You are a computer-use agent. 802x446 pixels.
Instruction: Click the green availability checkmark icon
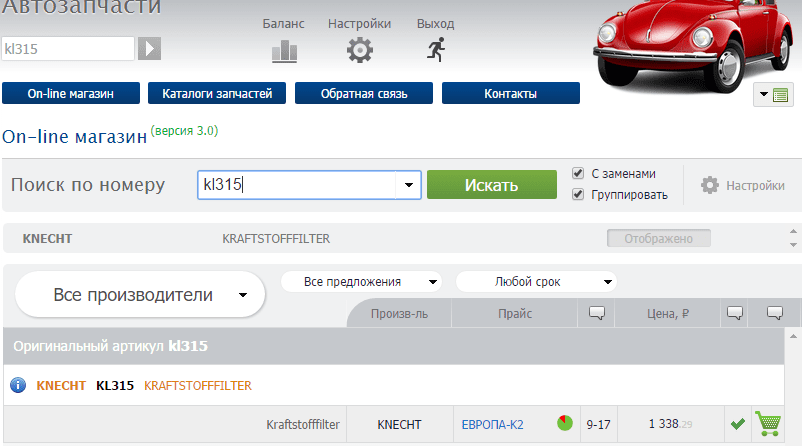point(737,424)
